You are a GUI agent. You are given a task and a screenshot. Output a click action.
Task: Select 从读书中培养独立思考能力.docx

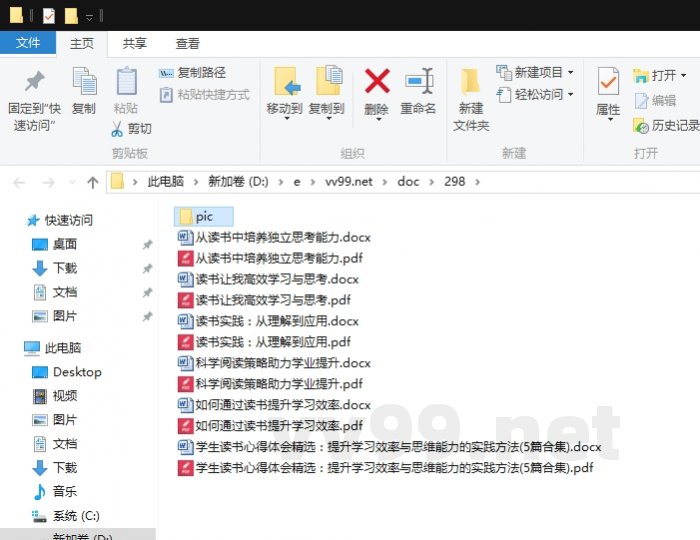click(x=275, y=237)
